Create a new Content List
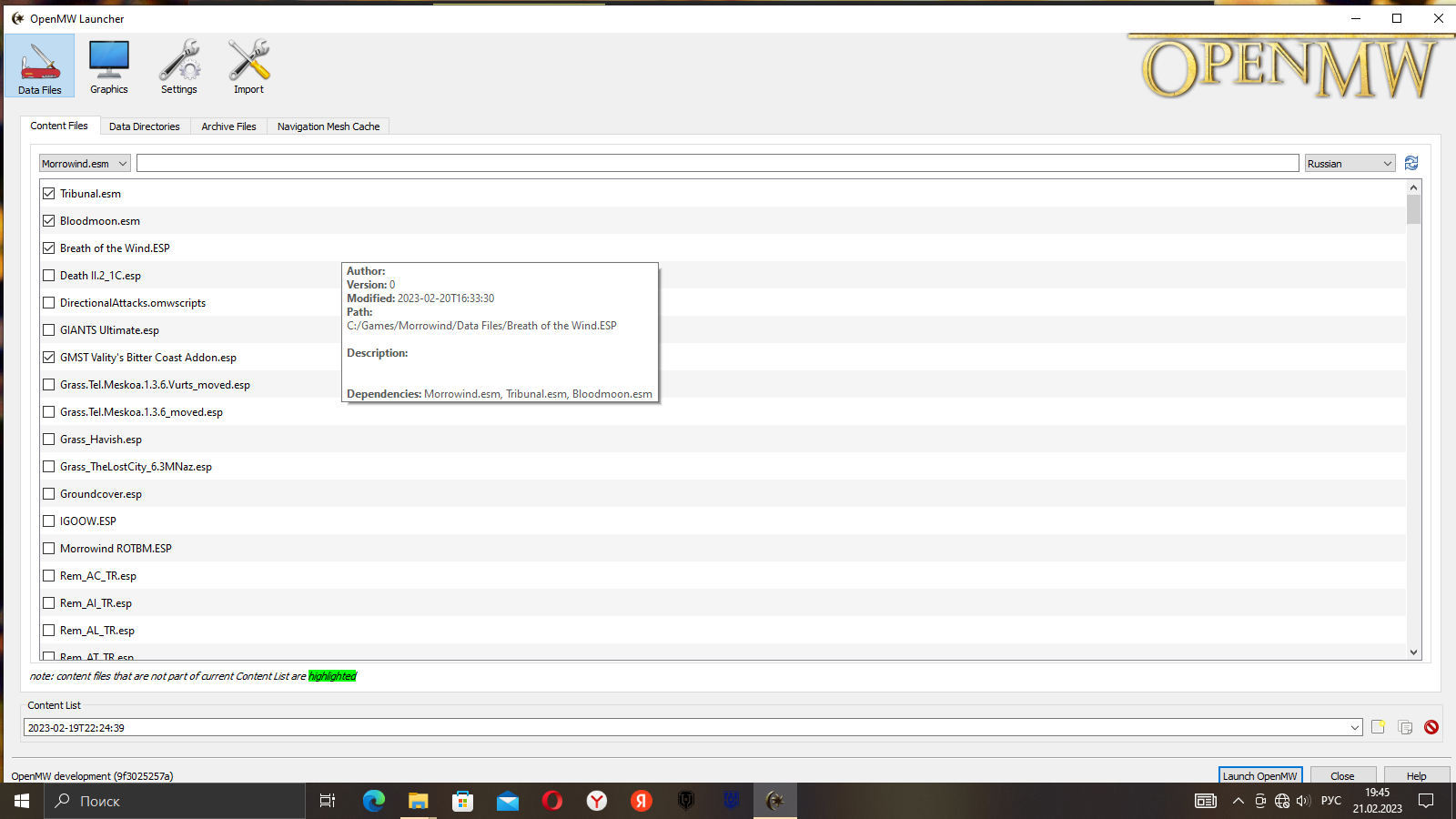 [x=1378, y=727]
